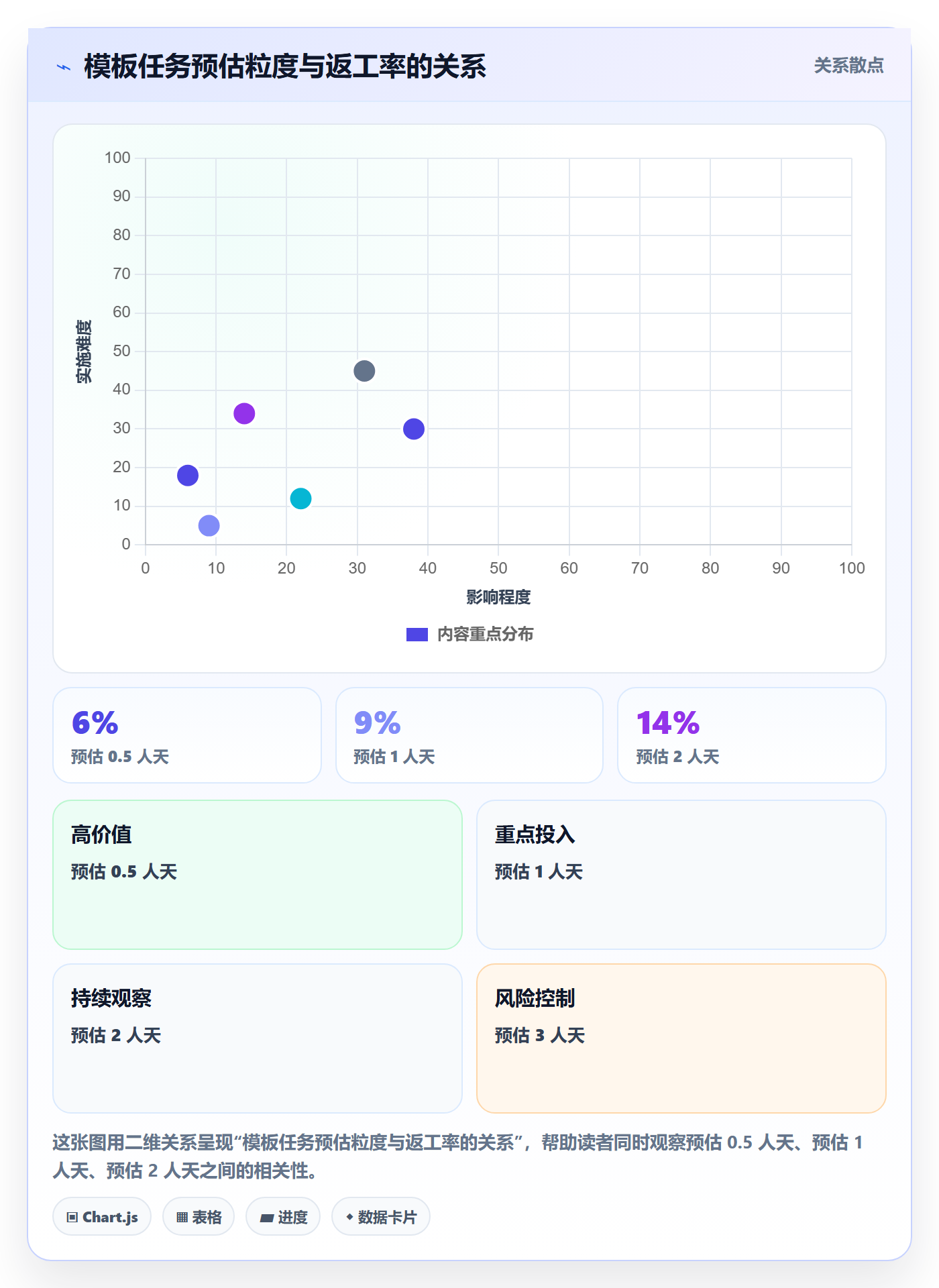Click the 预估 2 人天 text in 持续观察
Screen dimensions: 939x1288
point(116,1036)
